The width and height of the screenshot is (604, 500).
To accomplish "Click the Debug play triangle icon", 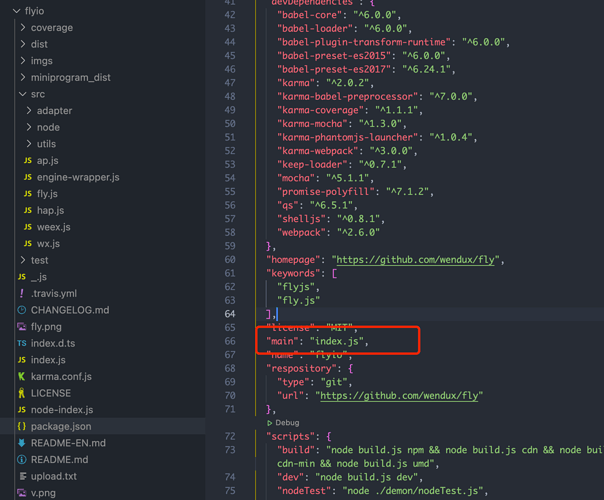I will (270, 423).
